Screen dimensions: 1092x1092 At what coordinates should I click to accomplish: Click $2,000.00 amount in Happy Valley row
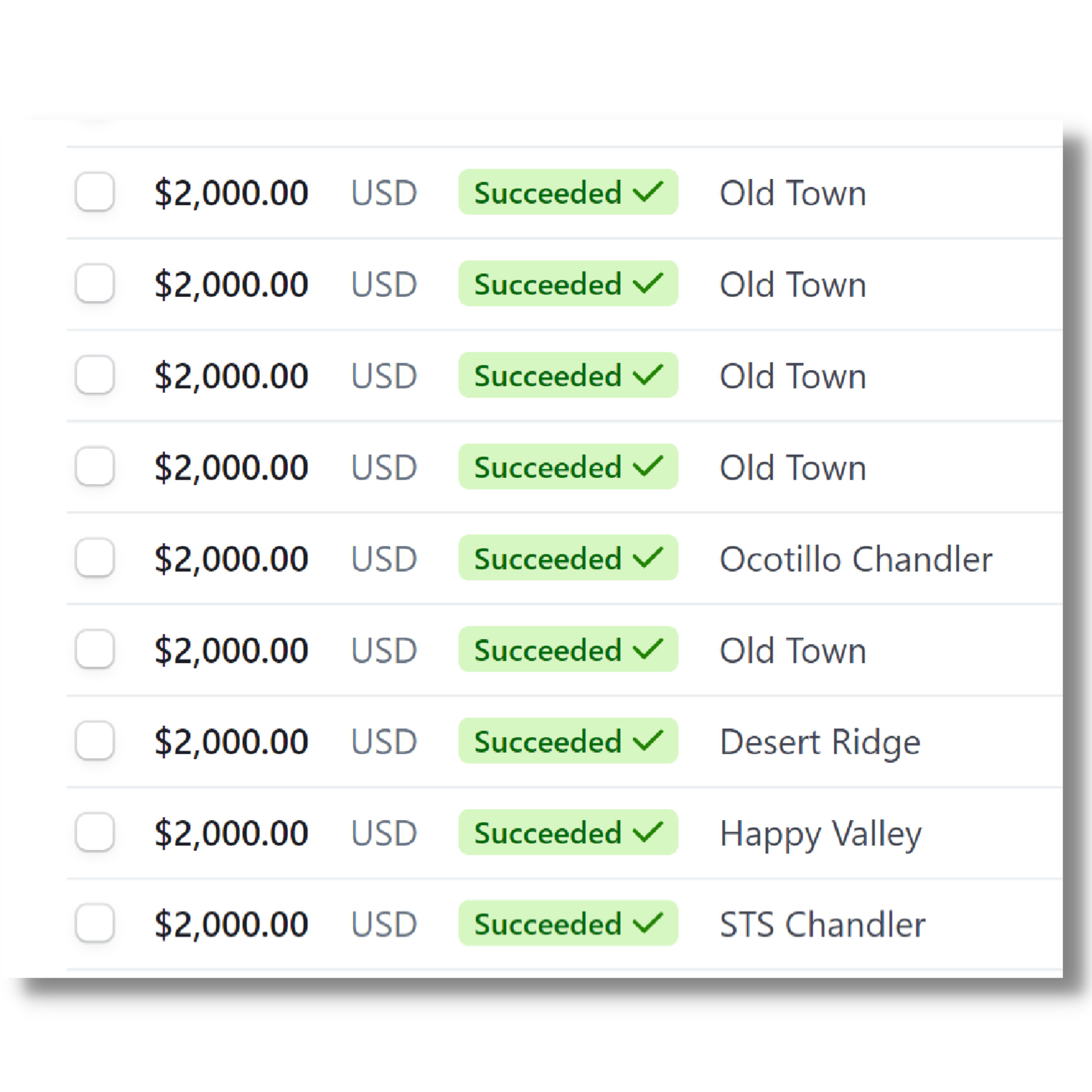(x=232, y=833)
